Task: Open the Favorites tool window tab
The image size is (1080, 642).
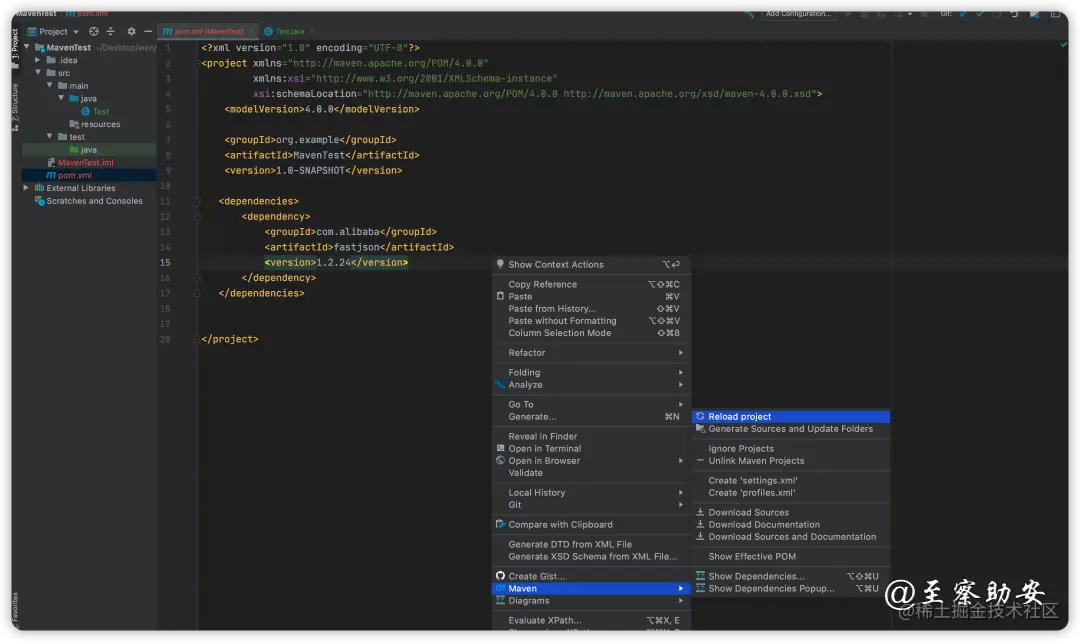Action: click(15, 608)
